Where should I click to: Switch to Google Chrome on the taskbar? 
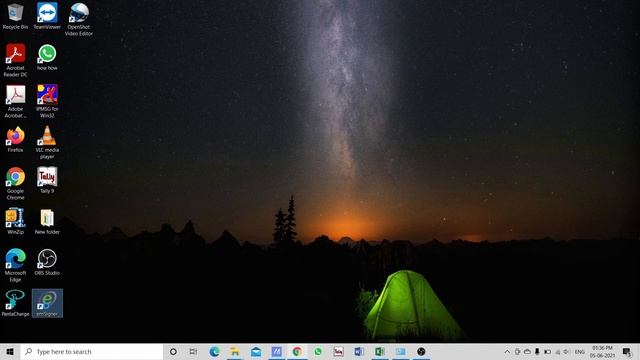click(297, 351)
